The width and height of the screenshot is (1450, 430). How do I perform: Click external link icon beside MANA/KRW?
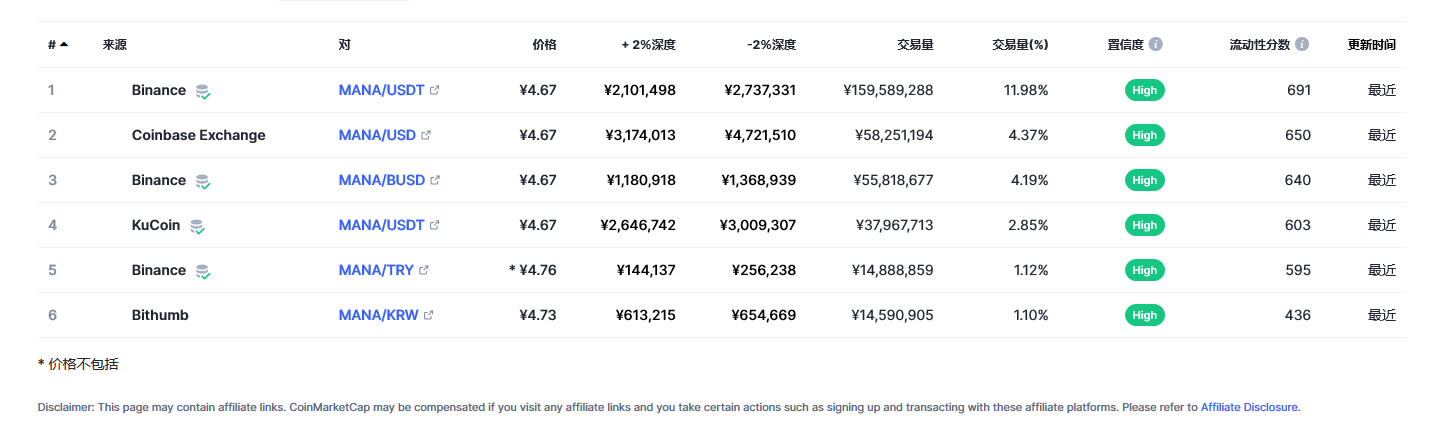click(x=429, y=315)
